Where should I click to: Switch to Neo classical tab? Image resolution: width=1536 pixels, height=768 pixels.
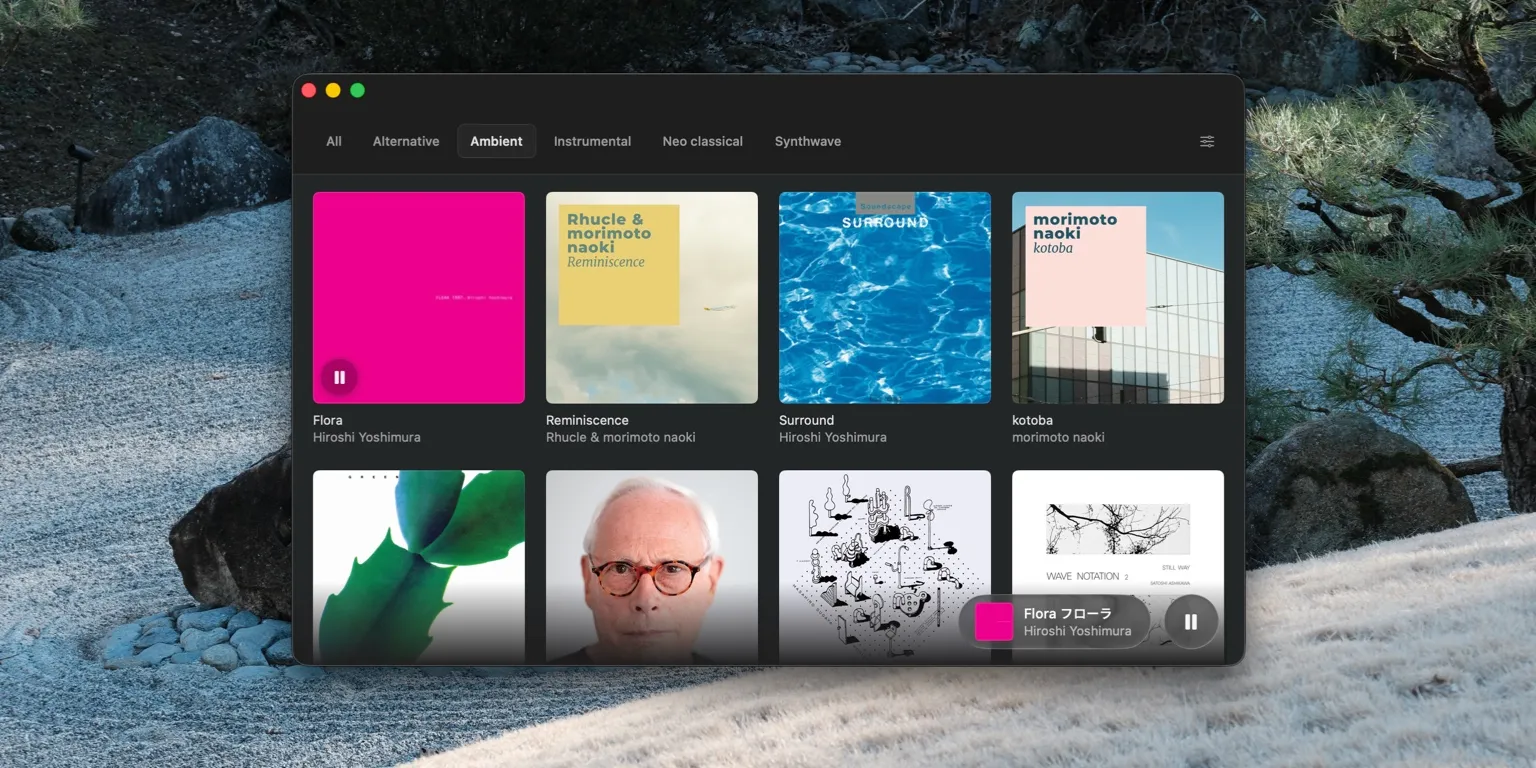[x=703, y=141]
